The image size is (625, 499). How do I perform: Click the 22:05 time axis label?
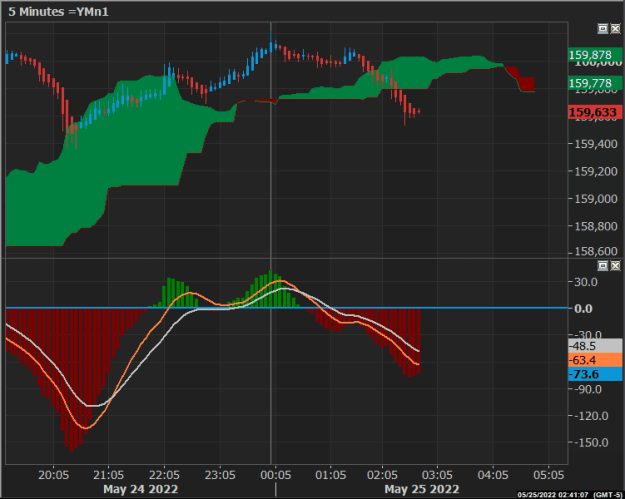point(164,475)
